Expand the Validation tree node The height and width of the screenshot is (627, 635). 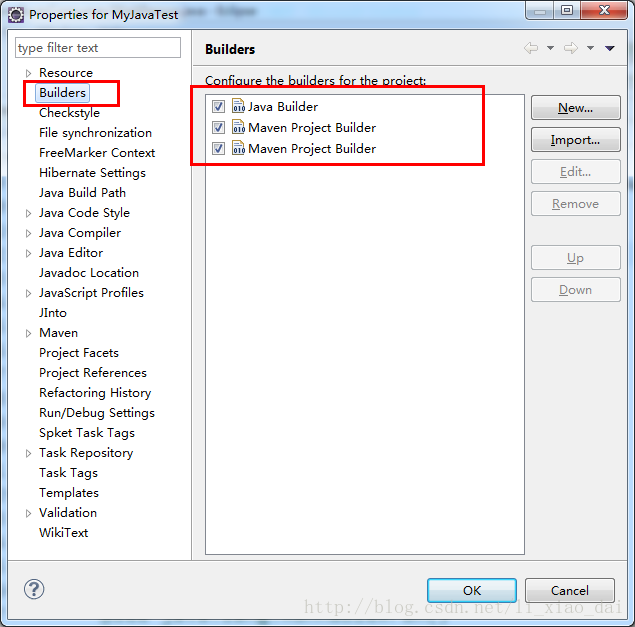(x=28, y=514)
